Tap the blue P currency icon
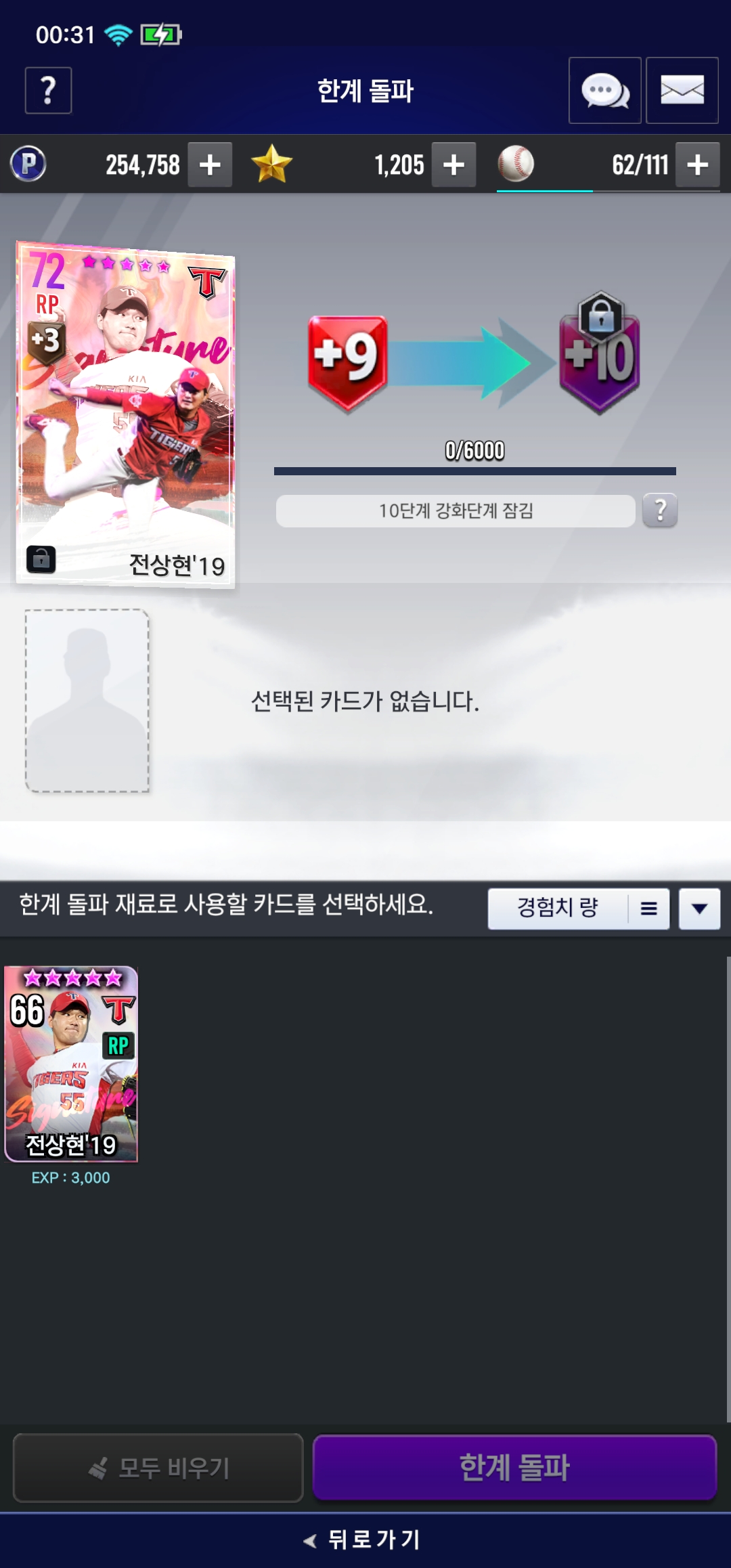The height and width of the screenshot is (1568, 731). [x=28, y=164]
